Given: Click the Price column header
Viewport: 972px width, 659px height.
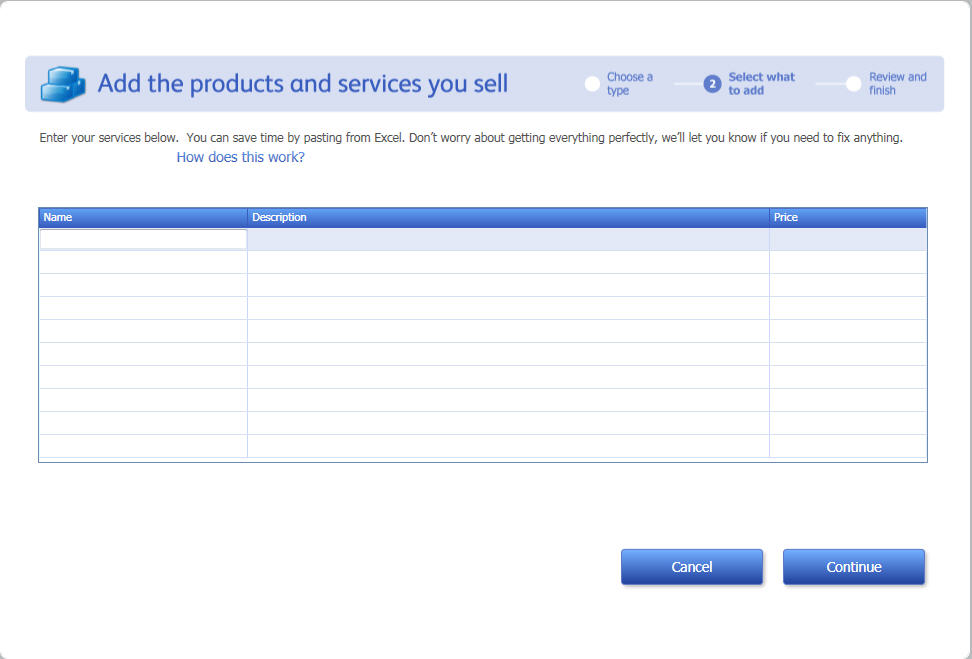Looking at the screenshot, I should click(847, 217).
